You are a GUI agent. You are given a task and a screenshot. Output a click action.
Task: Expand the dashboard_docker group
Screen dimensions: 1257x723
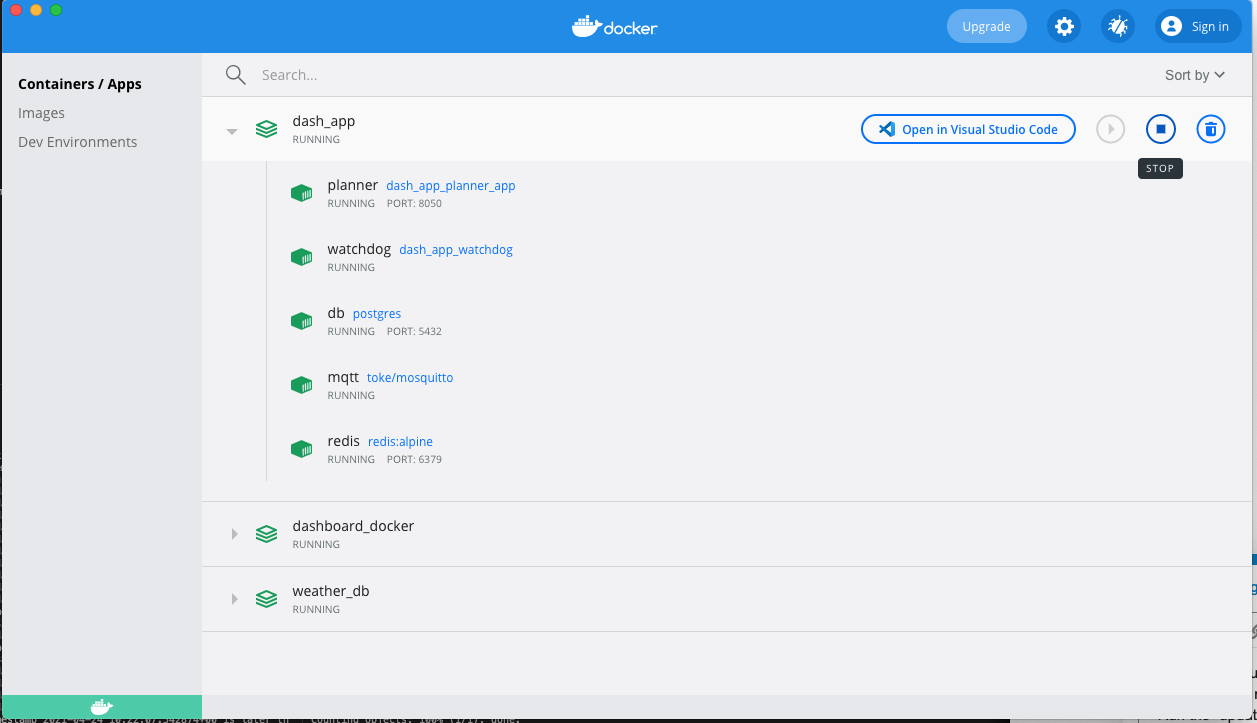pyautogui.click(x=234, y=534)
